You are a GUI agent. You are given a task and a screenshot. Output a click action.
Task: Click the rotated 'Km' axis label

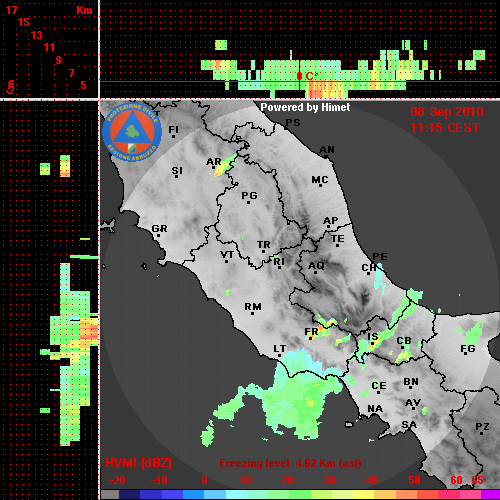11,87
